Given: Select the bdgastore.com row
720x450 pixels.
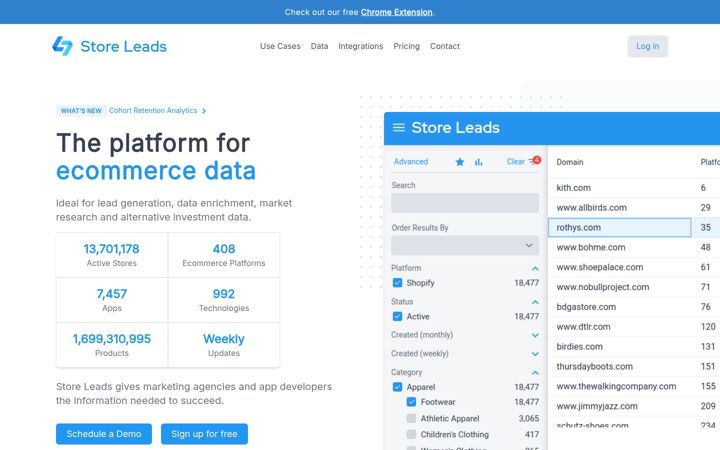Looking at the screenshot, I should (634, 307).
